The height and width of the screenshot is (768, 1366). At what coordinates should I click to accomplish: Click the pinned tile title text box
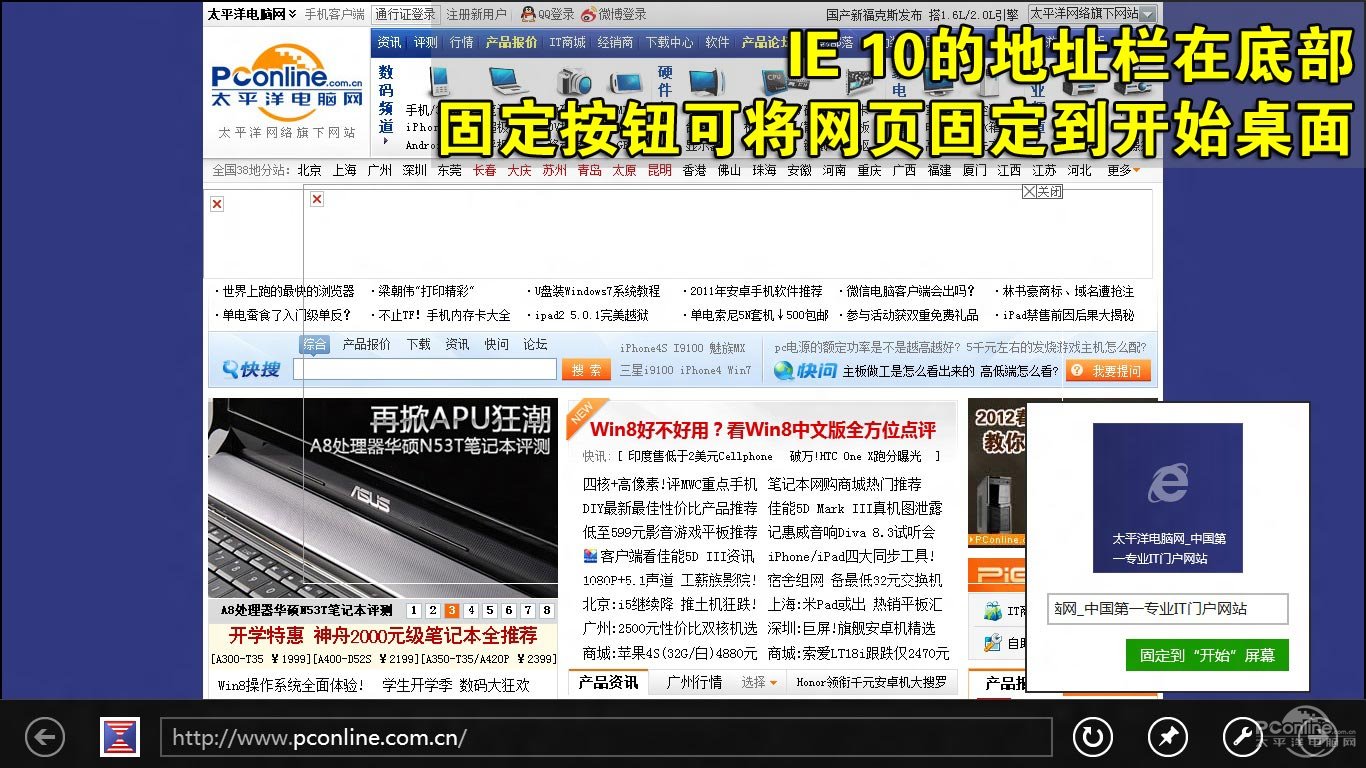[1167, 608]
